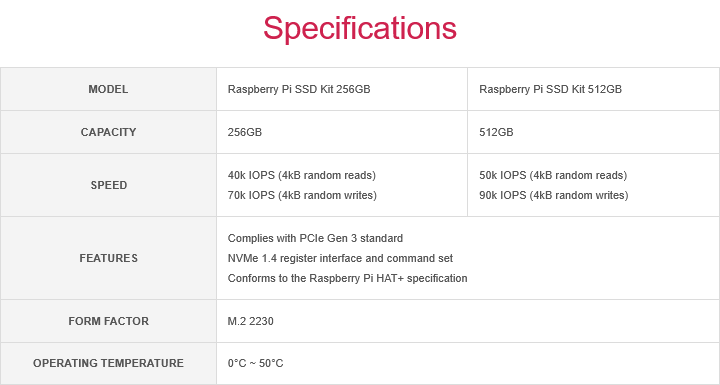The height and width of the screenshot is (385, 720).
Task: Click 40k IOPS random reads text
Action: [x=302, y=176]
